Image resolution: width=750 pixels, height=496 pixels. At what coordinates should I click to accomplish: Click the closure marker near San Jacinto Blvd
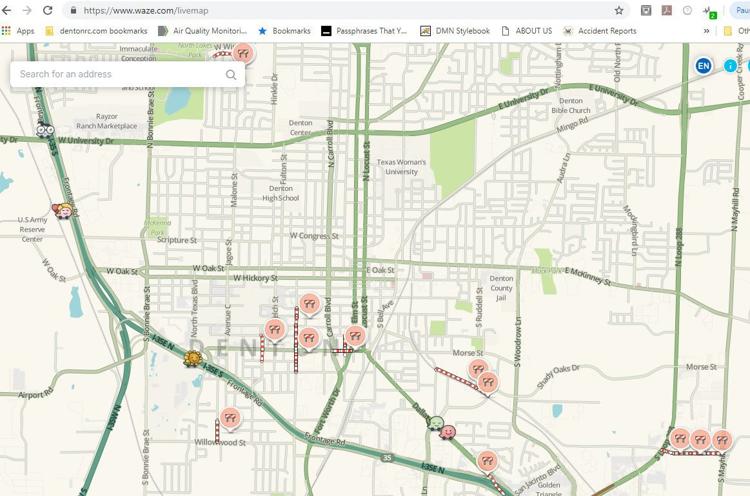click(487, 462)
